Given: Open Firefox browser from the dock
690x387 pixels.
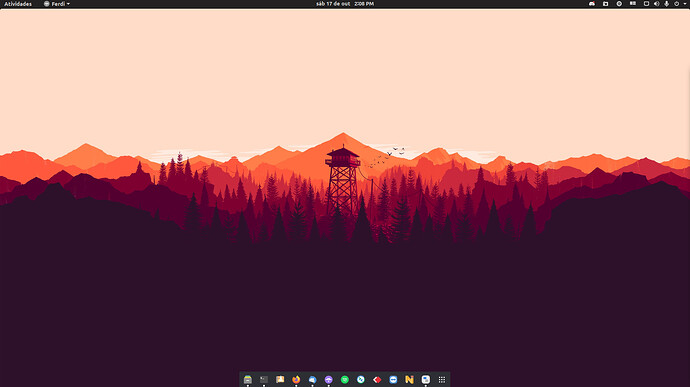Looking at the screenshot, I should pyautogui.click(x=296, y=380).
